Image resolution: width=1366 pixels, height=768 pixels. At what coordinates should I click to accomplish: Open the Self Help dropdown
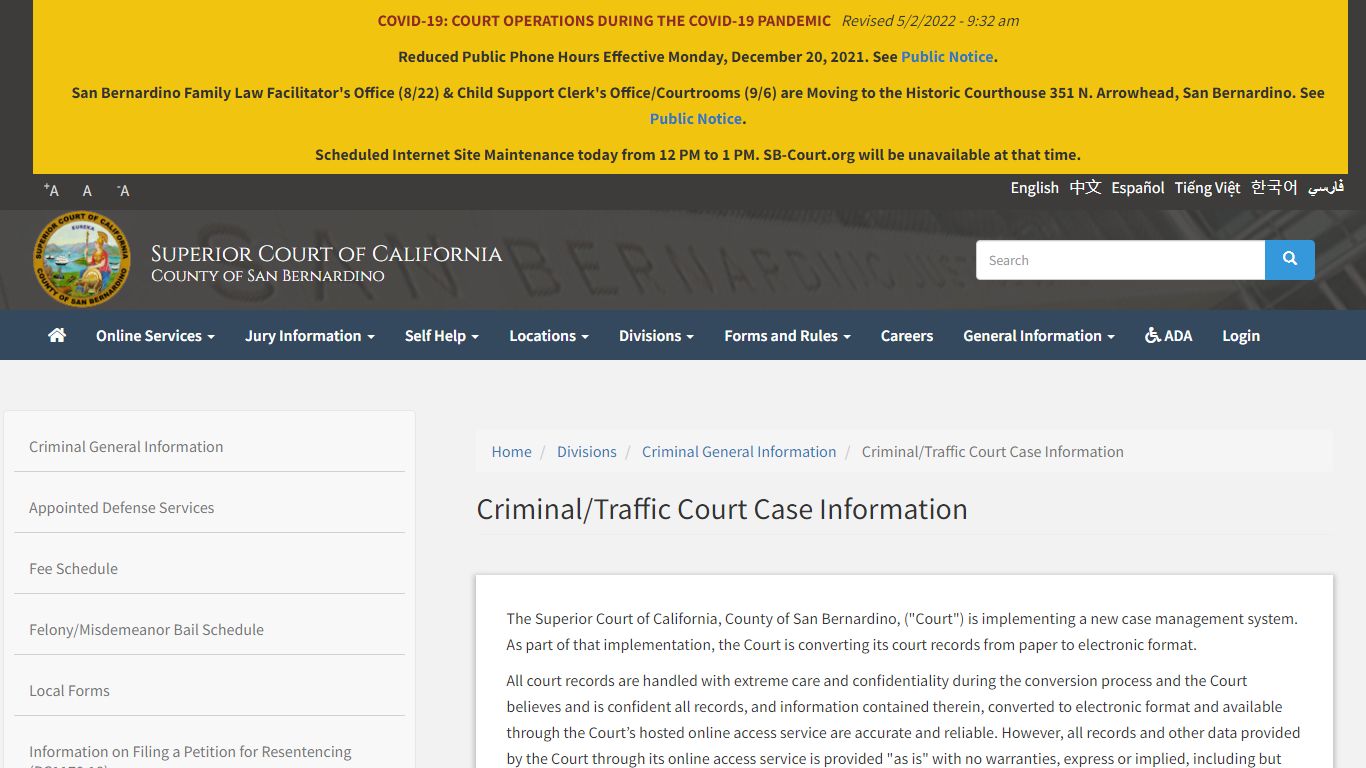point(441,335)
